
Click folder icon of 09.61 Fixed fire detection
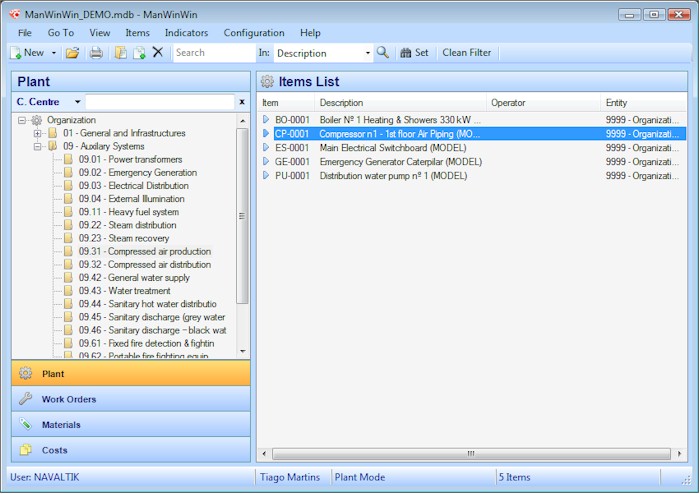click(x=68, y=343)
